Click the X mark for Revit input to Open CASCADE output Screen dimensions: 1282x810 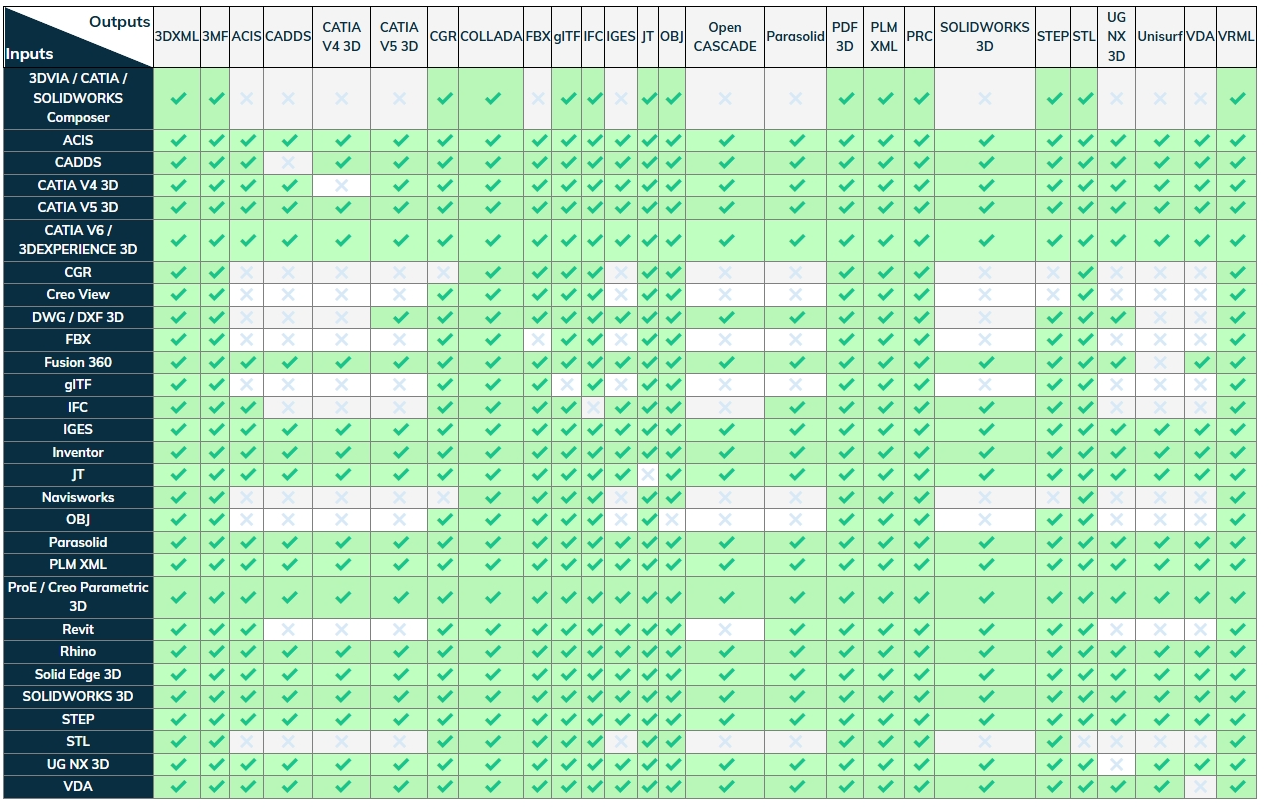pos(726,629)
